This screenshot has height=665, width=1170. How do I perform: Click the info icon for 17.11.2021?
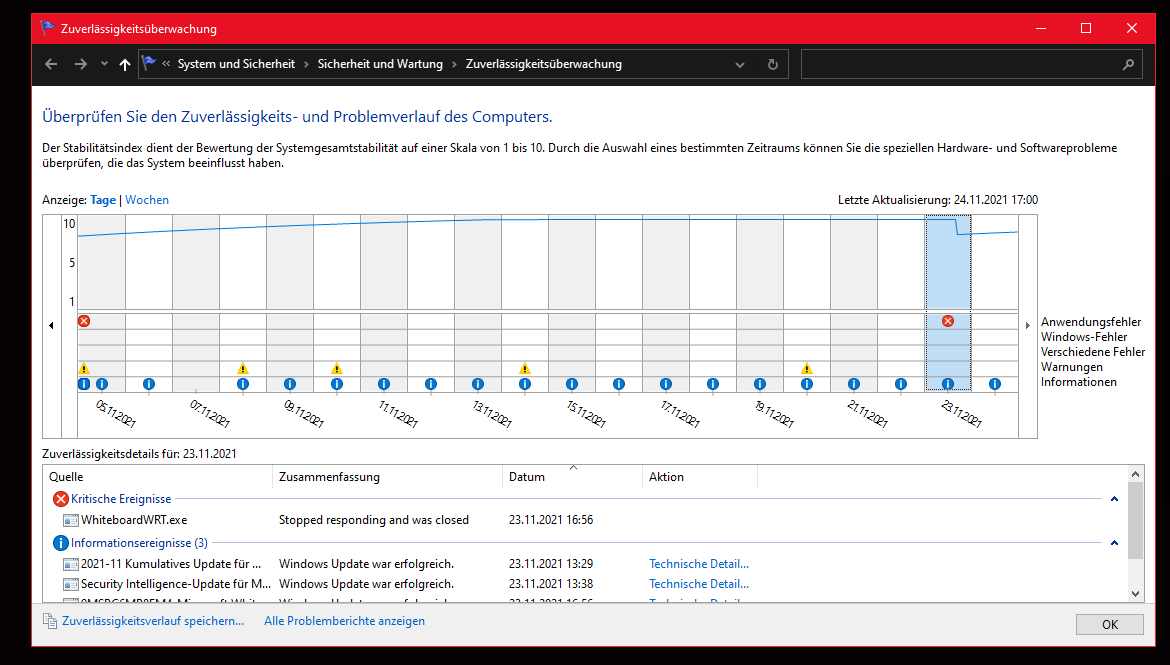pos(666,384)
